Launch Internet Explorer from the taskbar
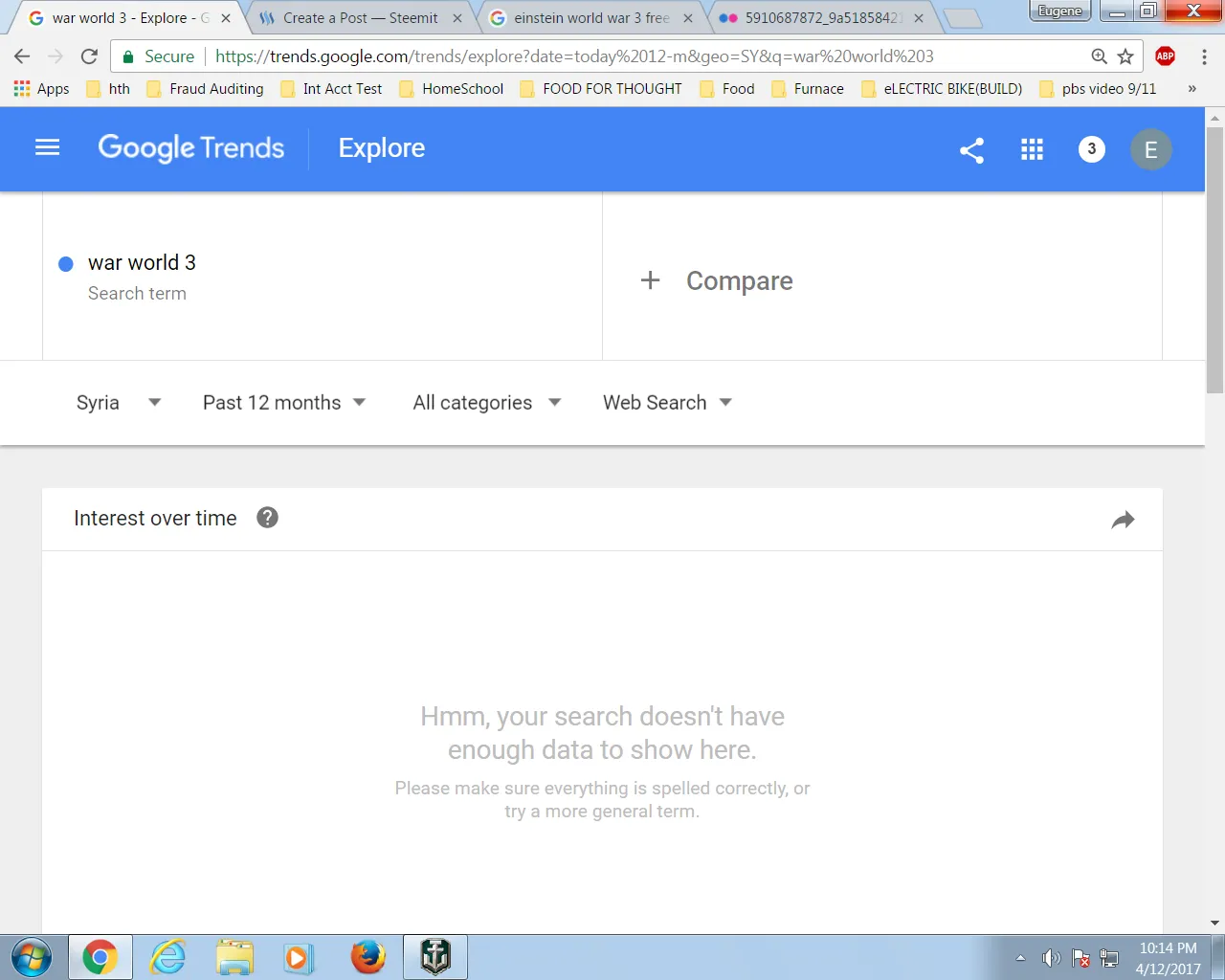The image size is (1225, 980). pyautogui.click(x=168, y=957)
